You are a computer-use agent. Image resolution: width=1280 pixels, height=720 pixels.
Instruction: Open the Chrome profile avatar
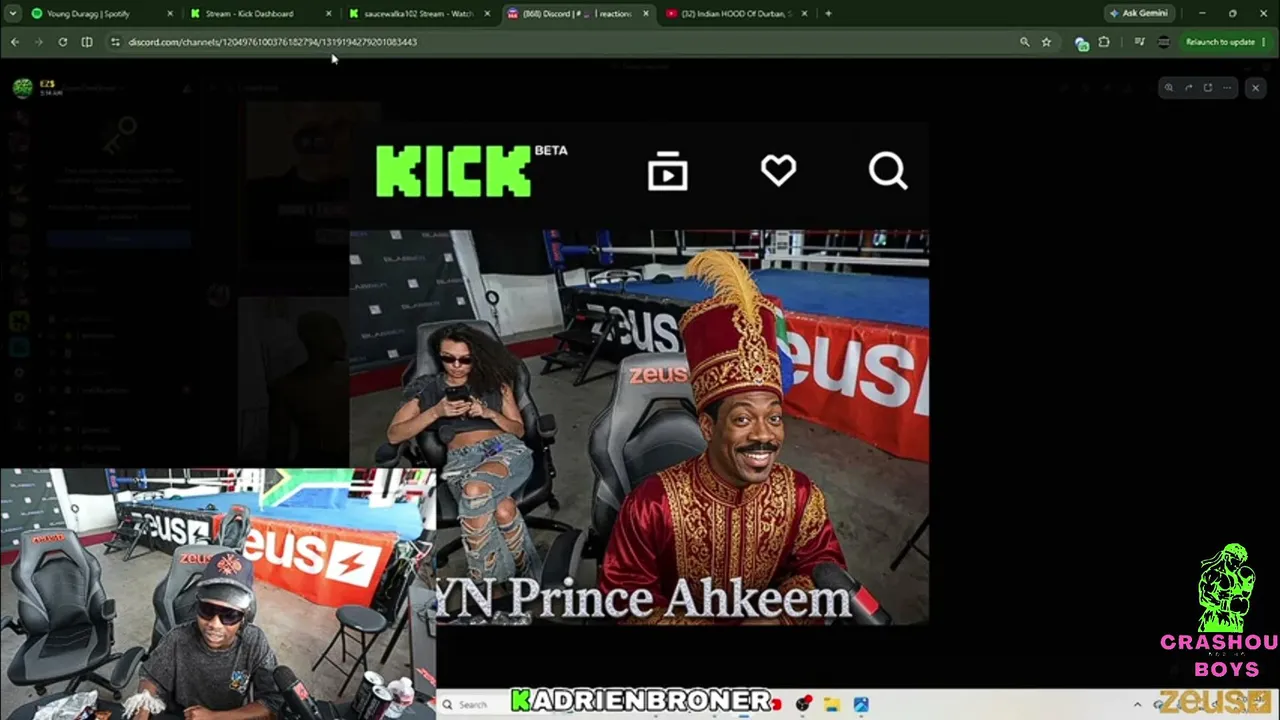point(1163,42)
